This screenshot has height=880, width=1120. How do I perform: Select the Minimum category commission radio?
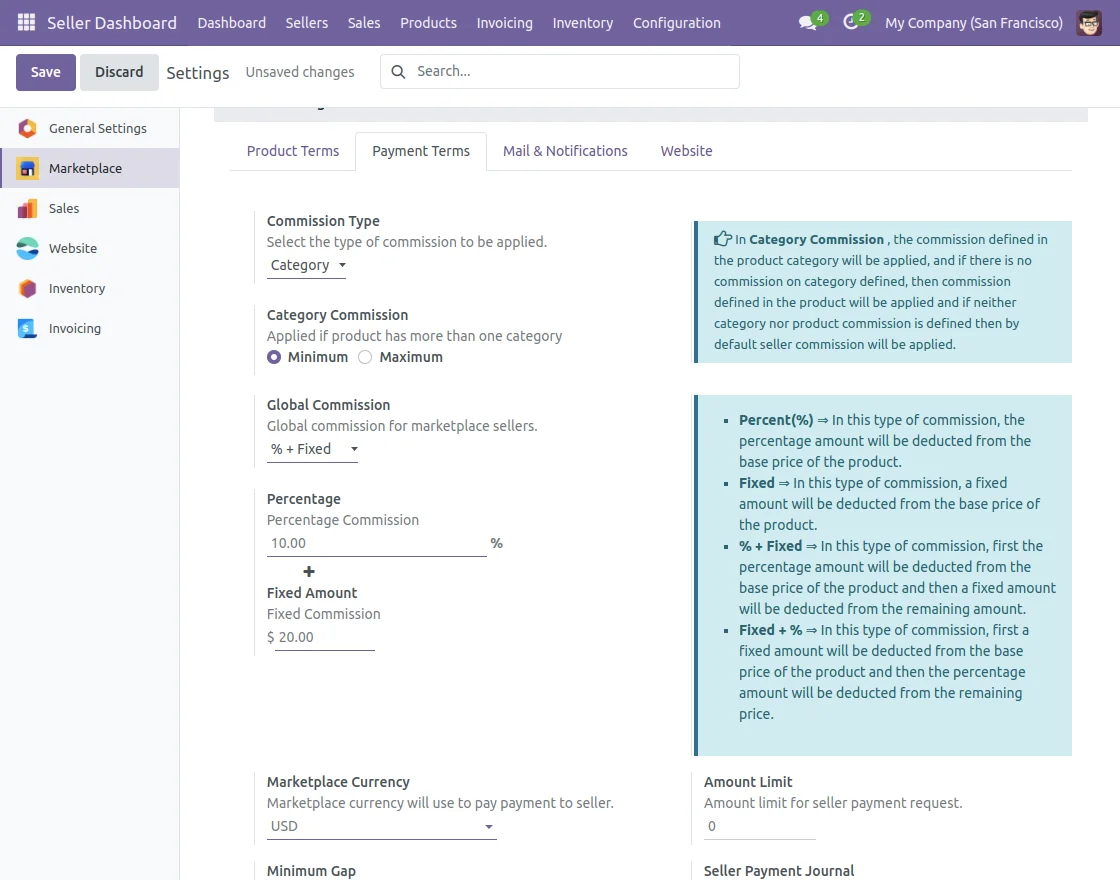click(x=274, y=357)
